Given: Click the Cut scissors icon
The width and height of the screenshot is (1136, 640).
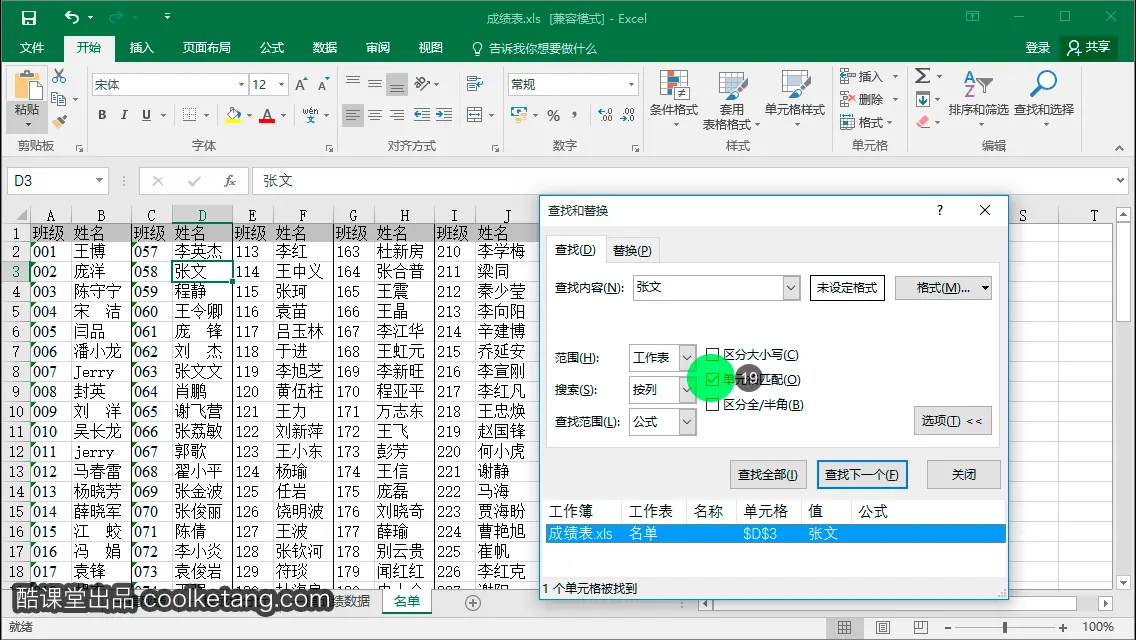Looking at the screenshot, I should (59, 76).
